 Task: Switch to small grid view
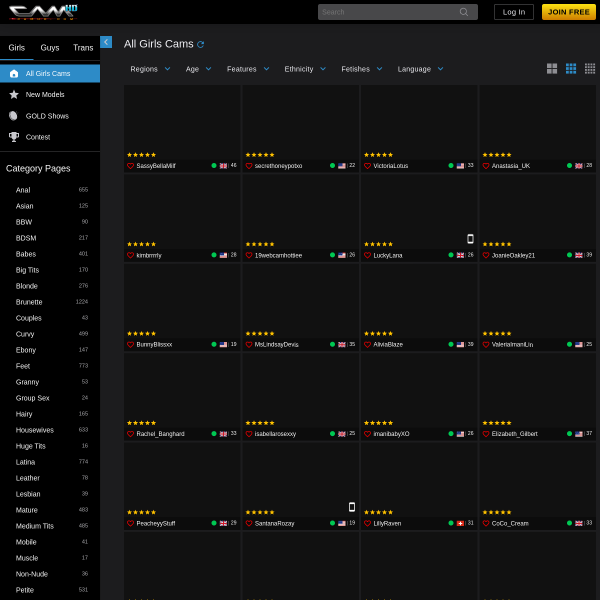tap(590, 68)
